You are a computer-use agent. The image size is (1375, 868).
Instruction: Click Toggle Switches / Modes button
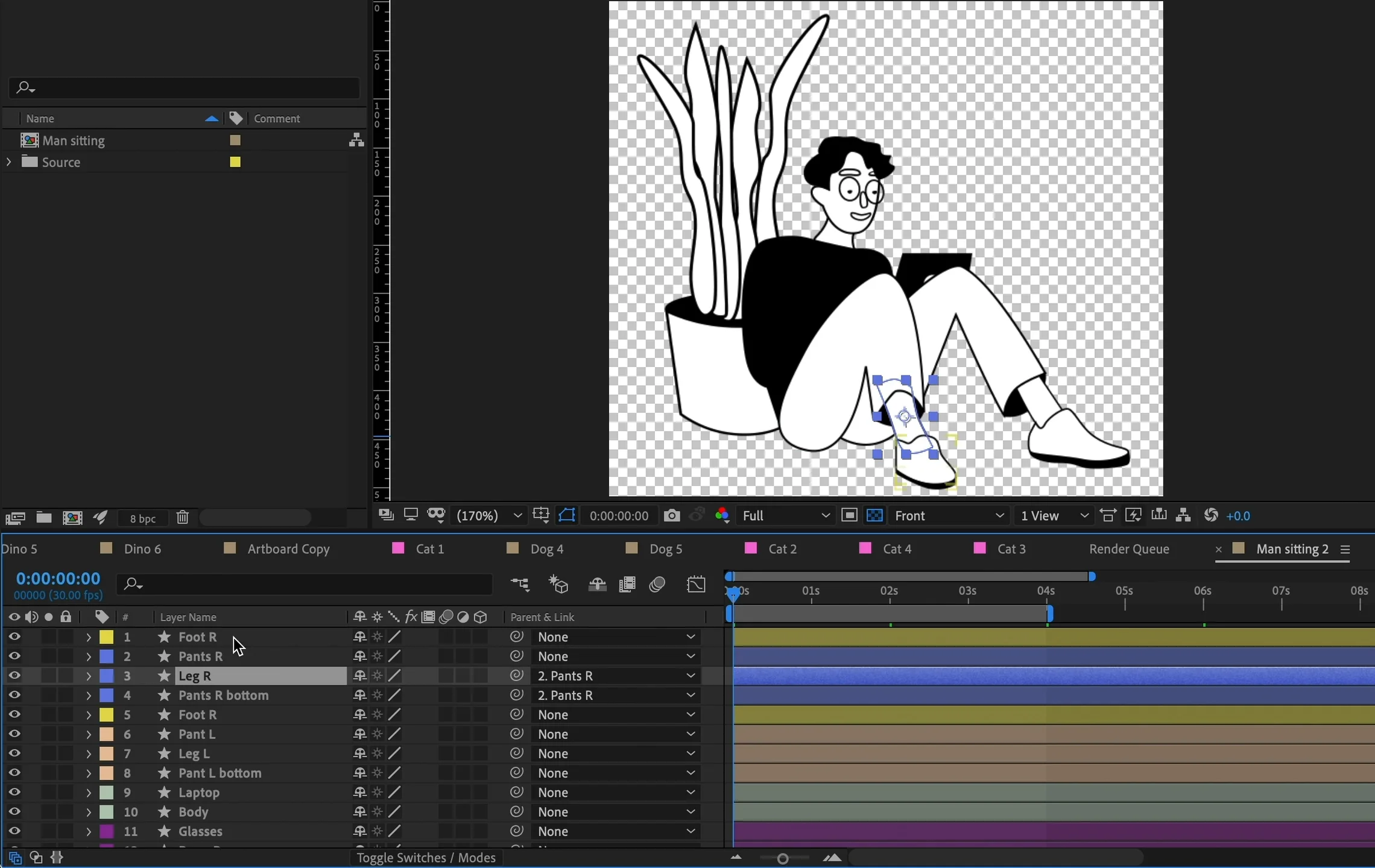click(x=426, y=858)
